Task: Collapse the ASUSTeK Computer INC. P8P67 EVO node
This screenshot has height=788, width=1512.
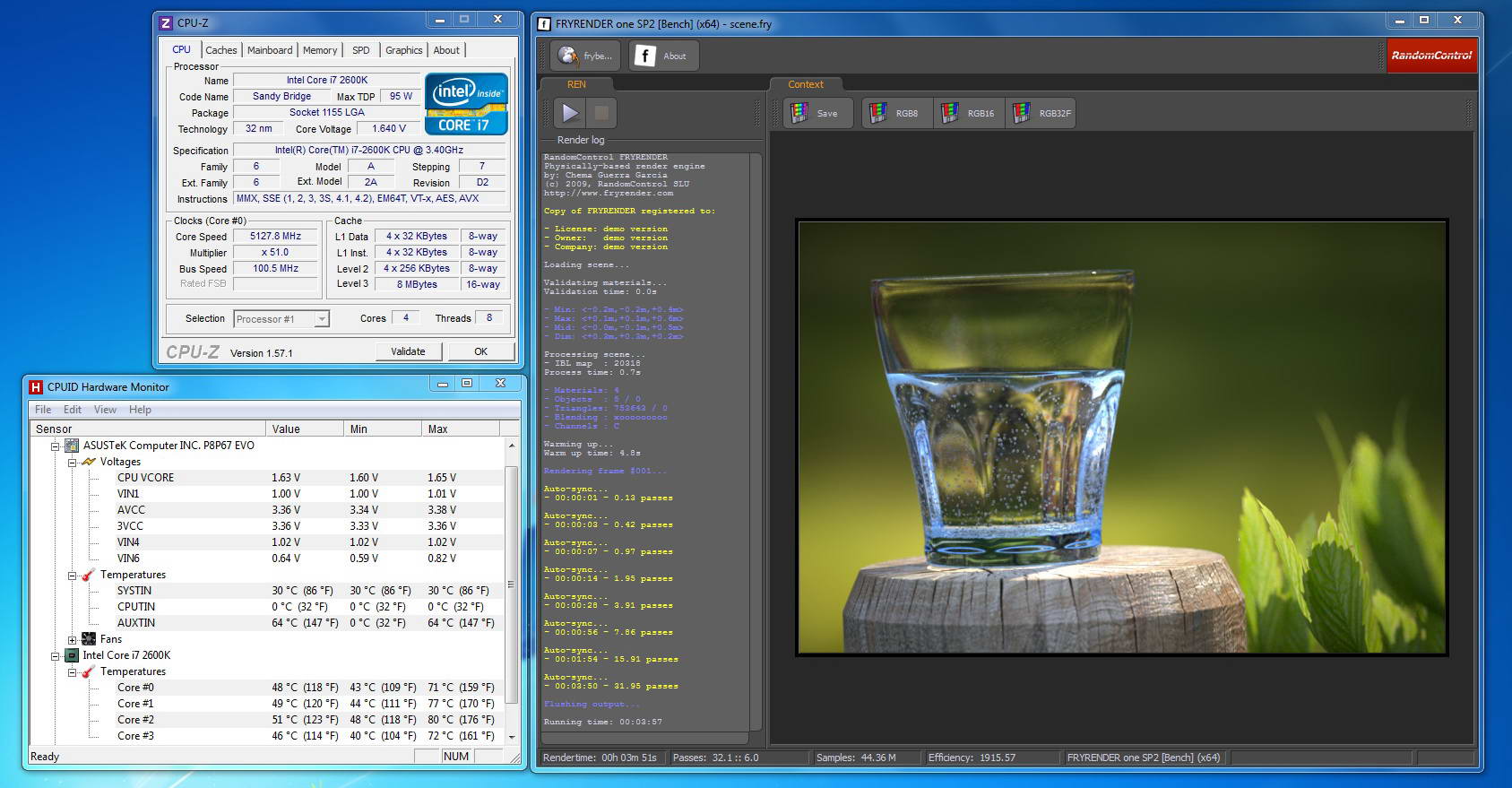Action: (56, 446)
